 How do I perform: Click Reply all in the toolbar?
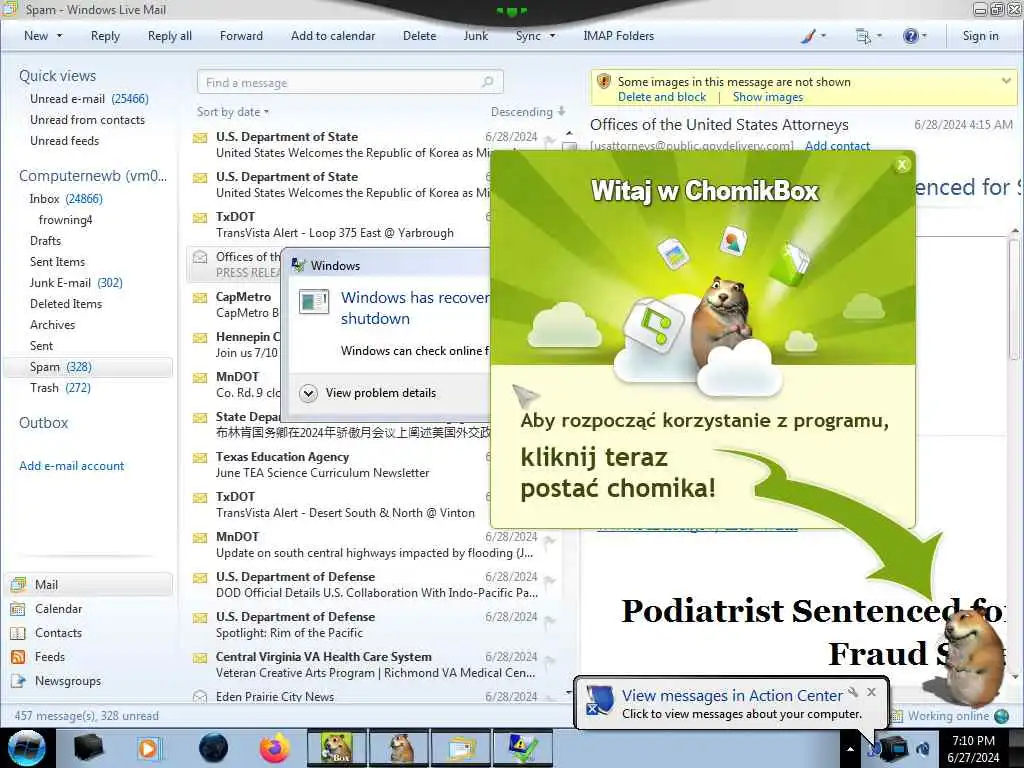170,36
